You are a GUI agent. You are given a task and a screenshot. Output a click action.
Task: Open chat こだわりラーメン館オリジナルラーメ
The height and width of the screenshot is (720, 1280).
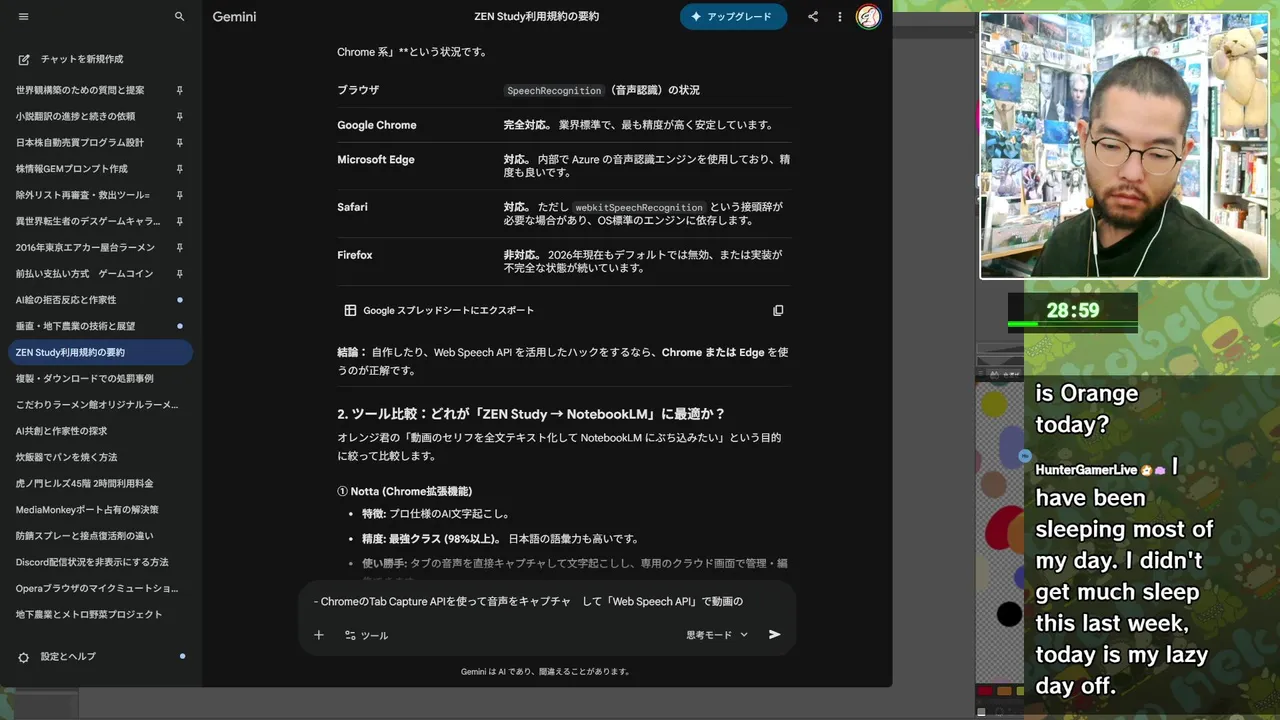(x=97, y=405)
